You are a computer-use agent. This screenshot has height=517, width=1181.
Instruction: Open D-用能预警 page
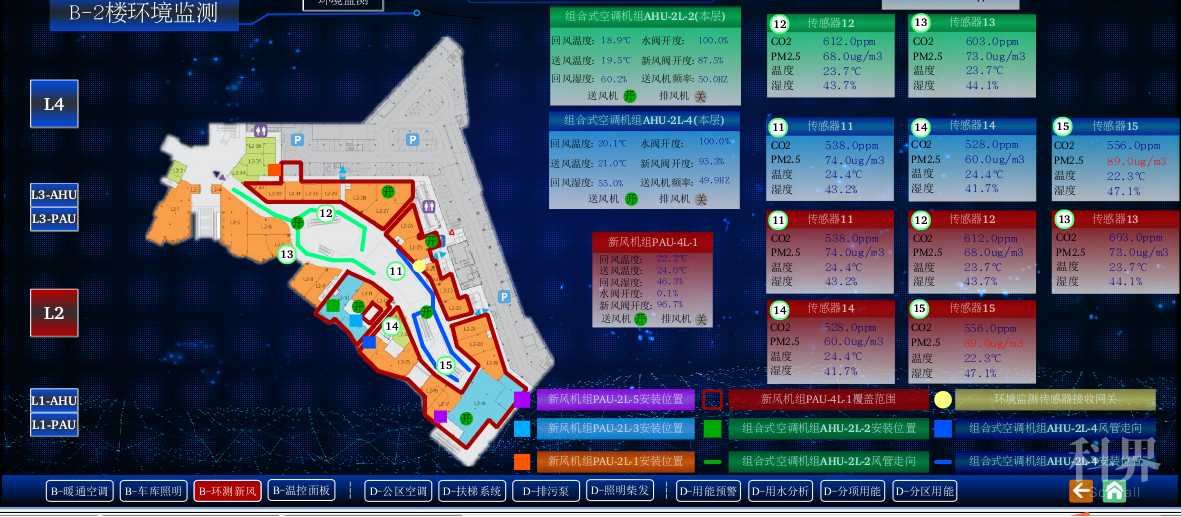pos(710,491)
